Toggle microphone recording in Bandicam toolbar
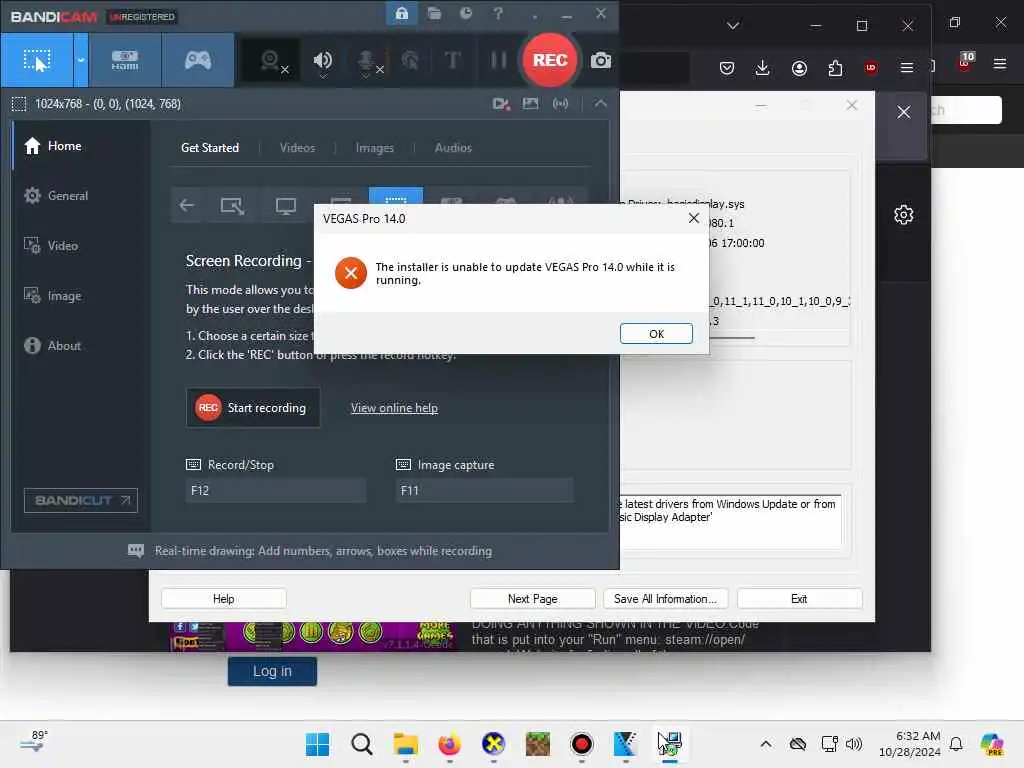The width and height of the screenshot is (1024, 768). (x=367, y=61)
